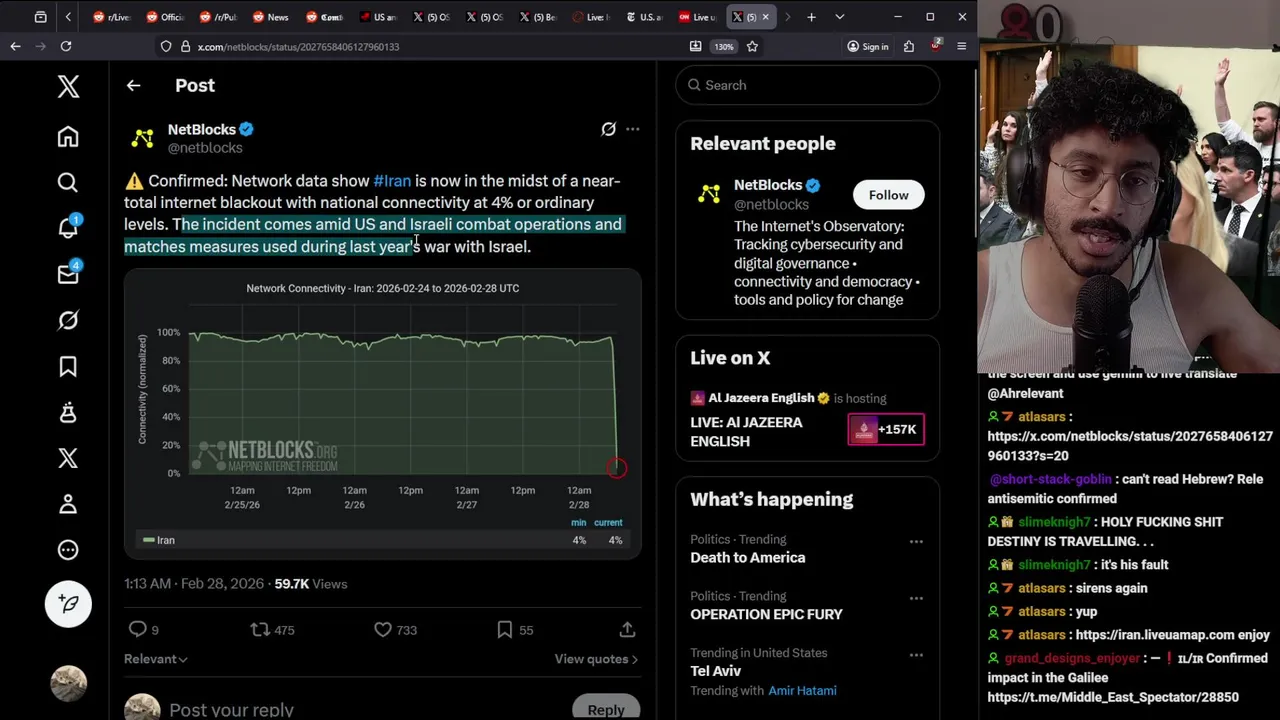Open the network connectivity chart image
The image size is (1280, 720).
pos(383,414)
